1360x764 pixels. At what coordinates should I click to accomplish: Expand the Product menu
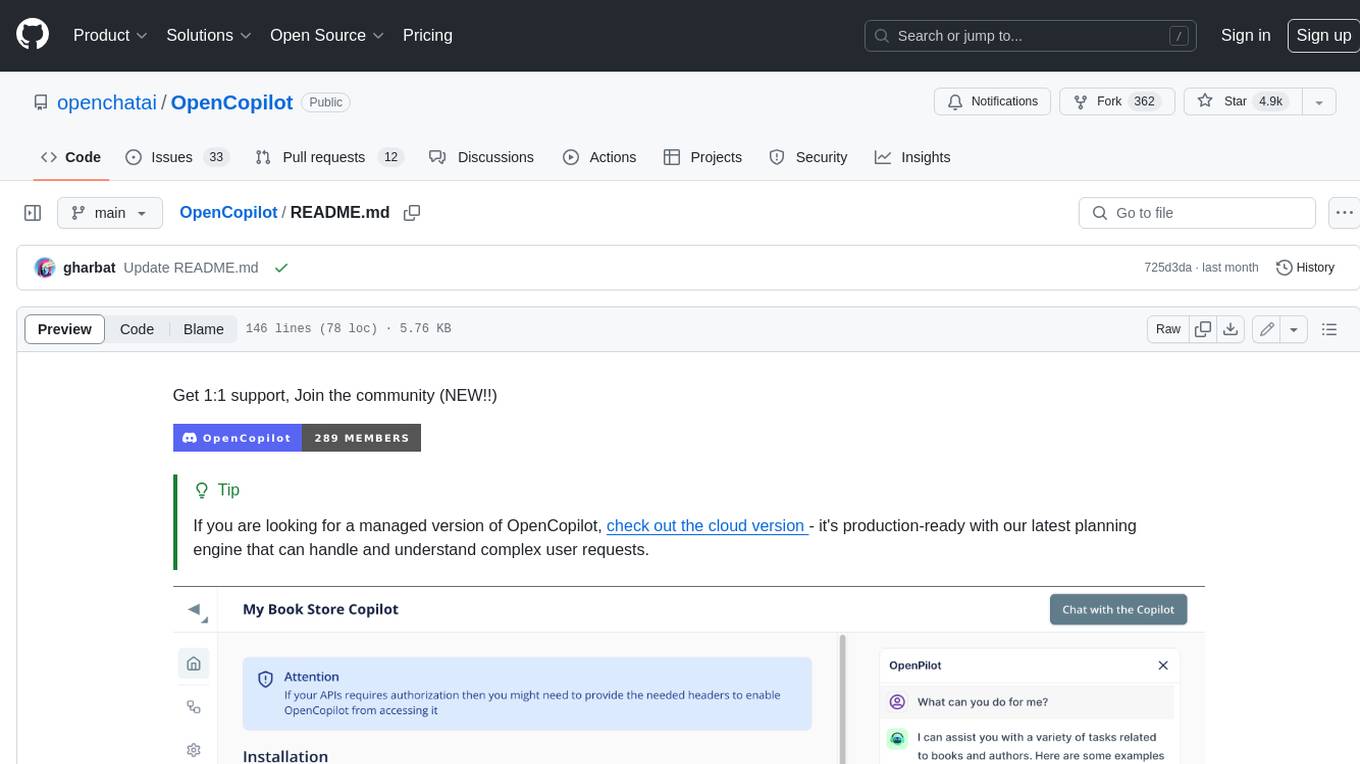(110, 35)
